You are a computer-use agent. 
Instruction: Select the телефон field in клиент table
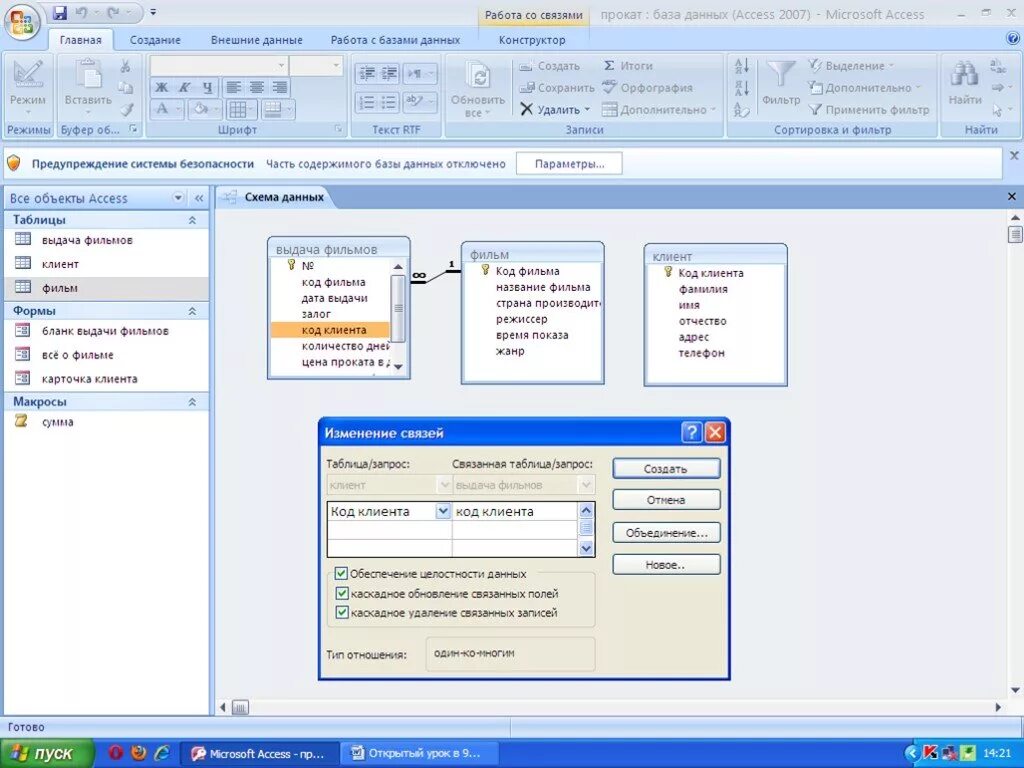pyautogui.click(x=701, y=353)
